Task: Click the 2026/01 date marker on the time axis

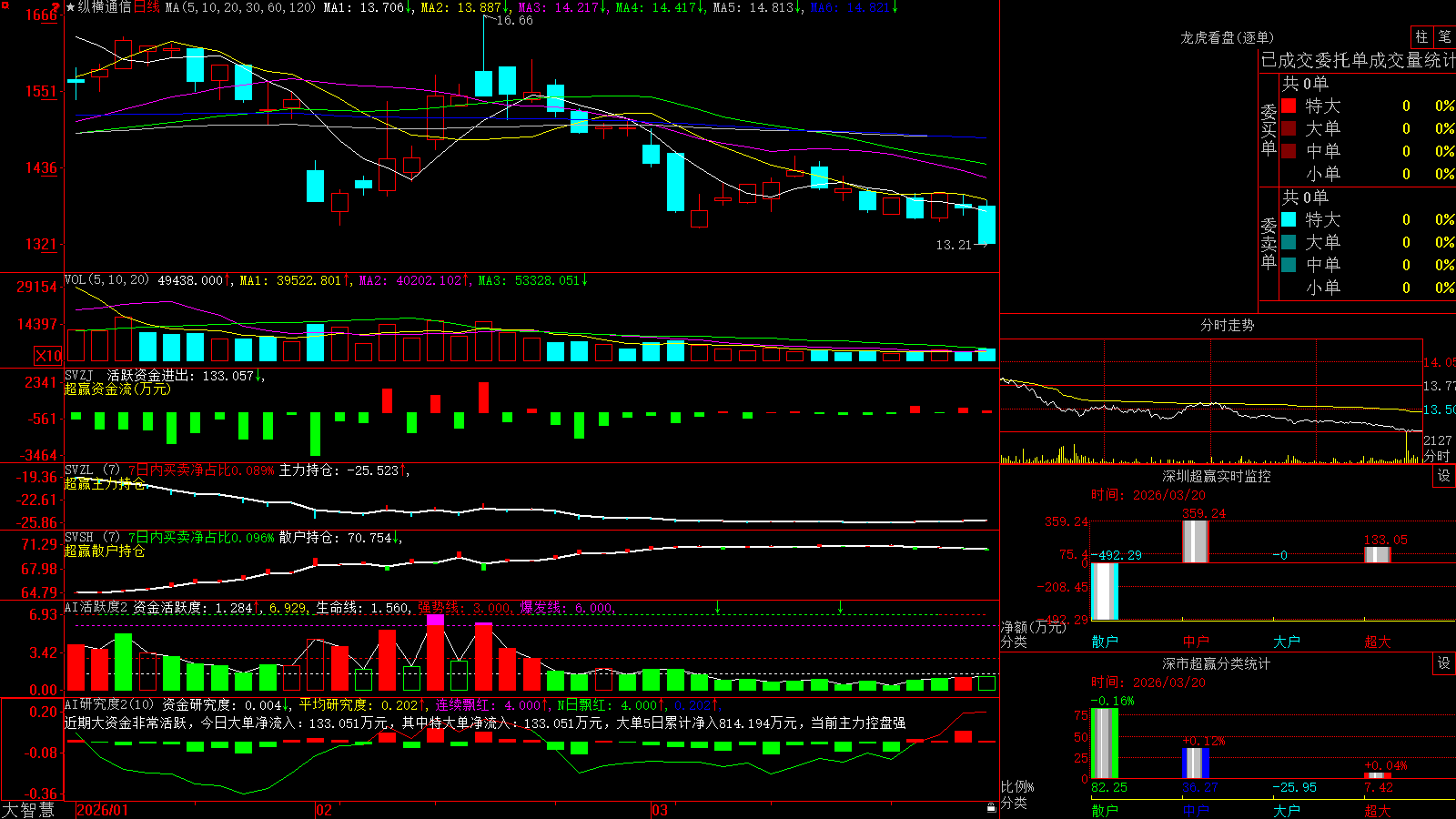Action: [x=103, y=810]
